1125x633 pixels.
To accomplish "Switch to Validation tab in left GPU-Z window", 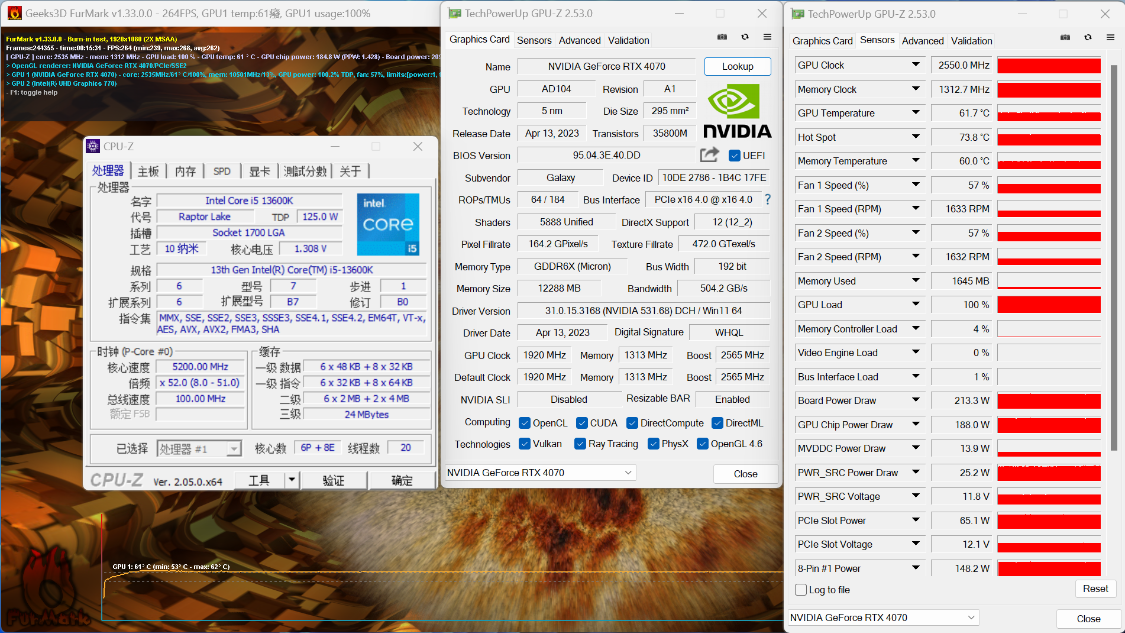I will (629, 40).
